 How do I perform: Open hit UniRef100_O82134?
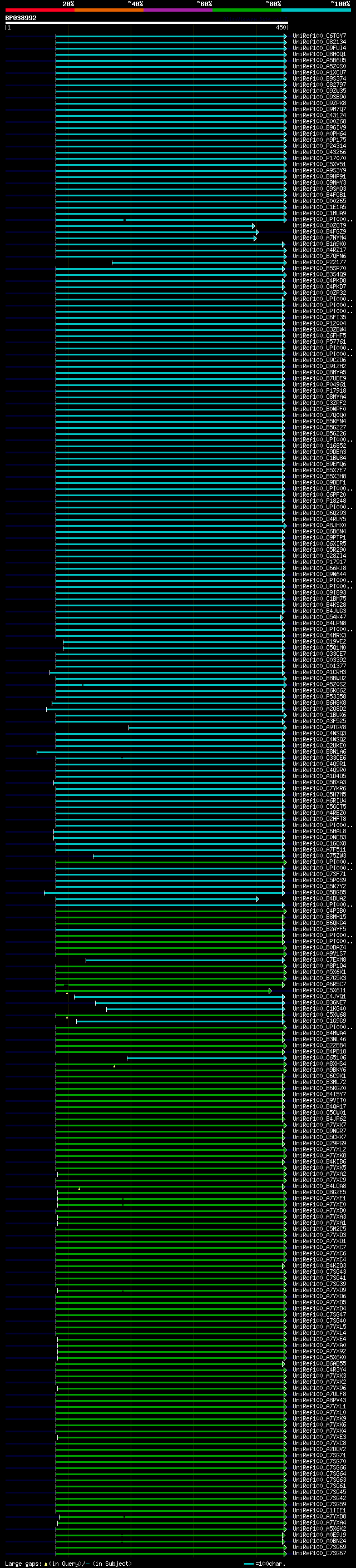pos(319,42)
